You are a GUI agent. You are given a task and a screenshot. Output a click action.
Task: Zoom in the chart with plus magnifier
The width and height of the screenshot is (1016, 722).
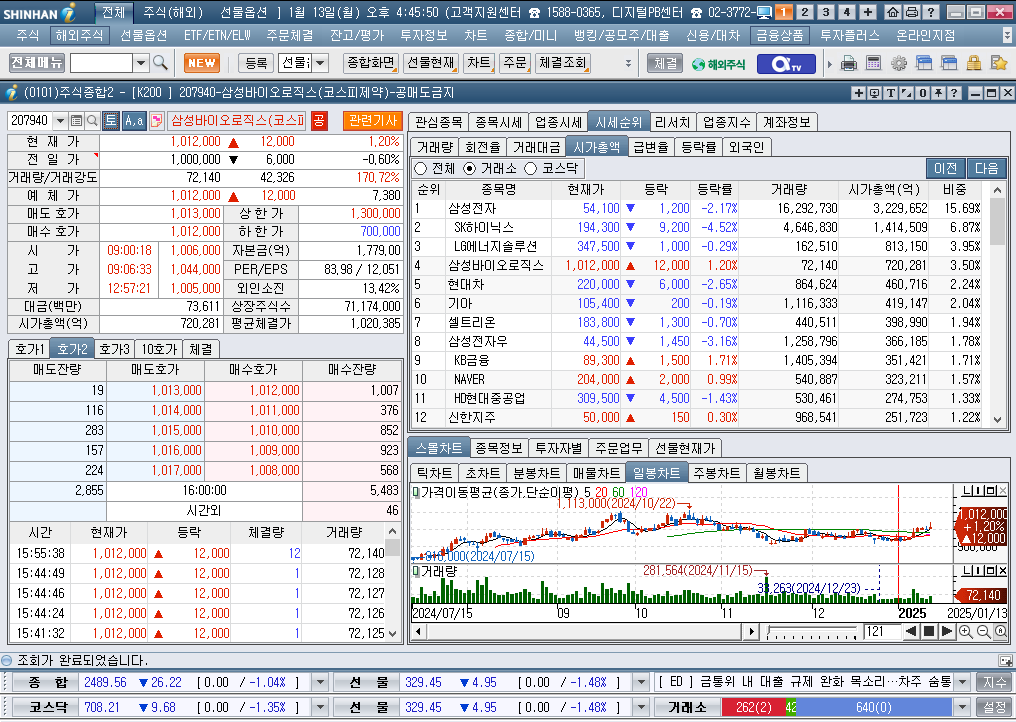click(965, 631)
